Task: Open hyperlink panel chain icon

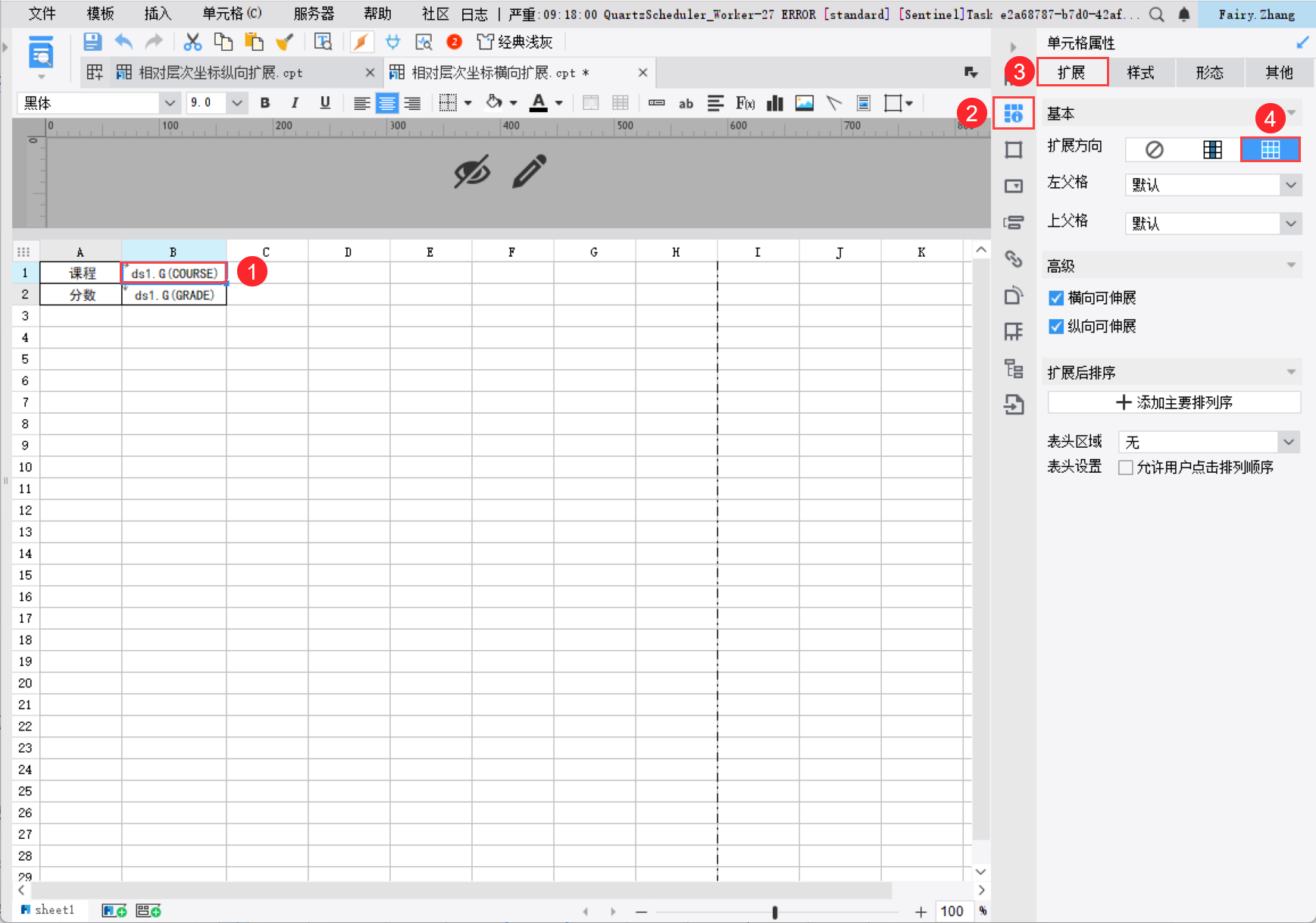Action: tap(1014, 259)
